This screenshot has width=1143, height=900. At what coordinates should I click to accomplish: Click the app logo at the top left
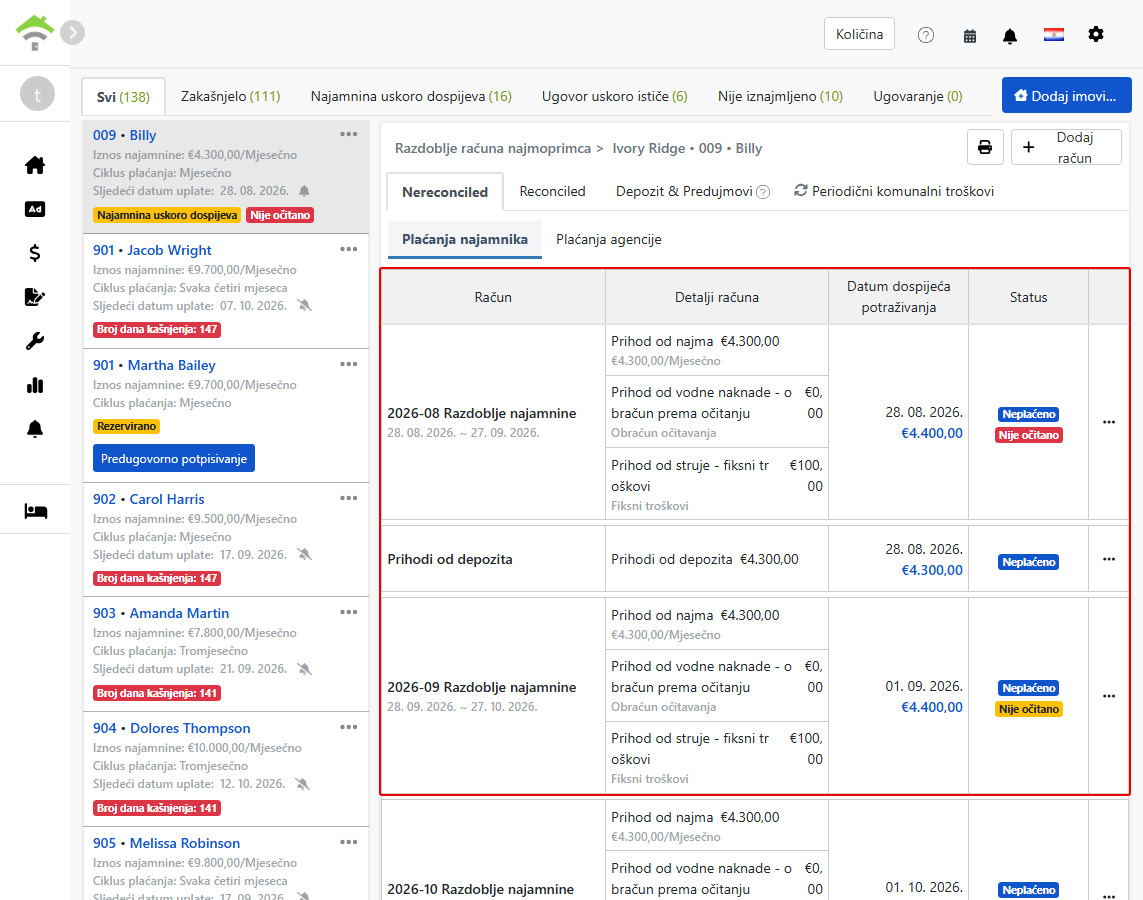(34, 33)
